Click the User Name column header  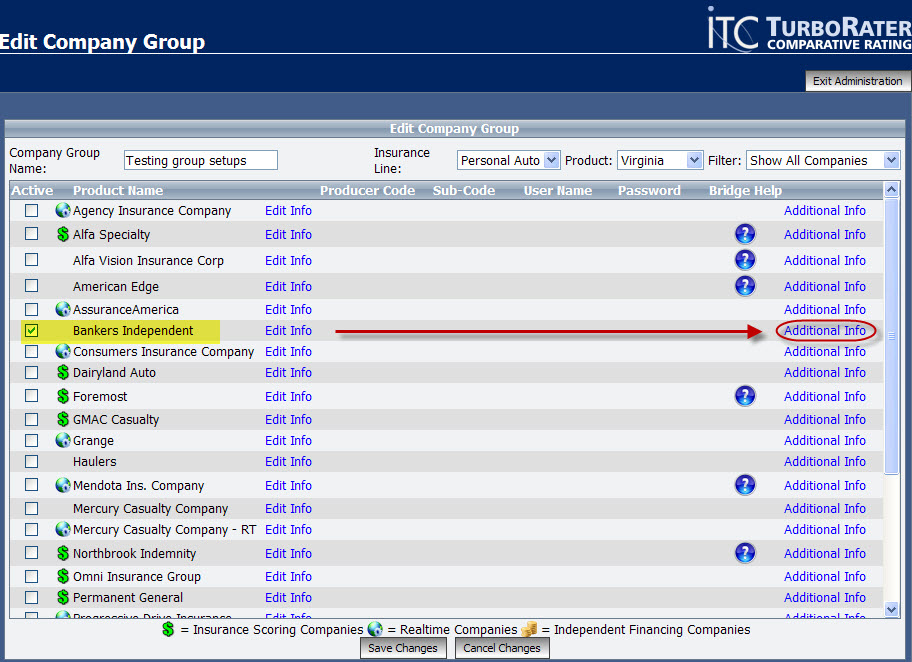(558, 190)
